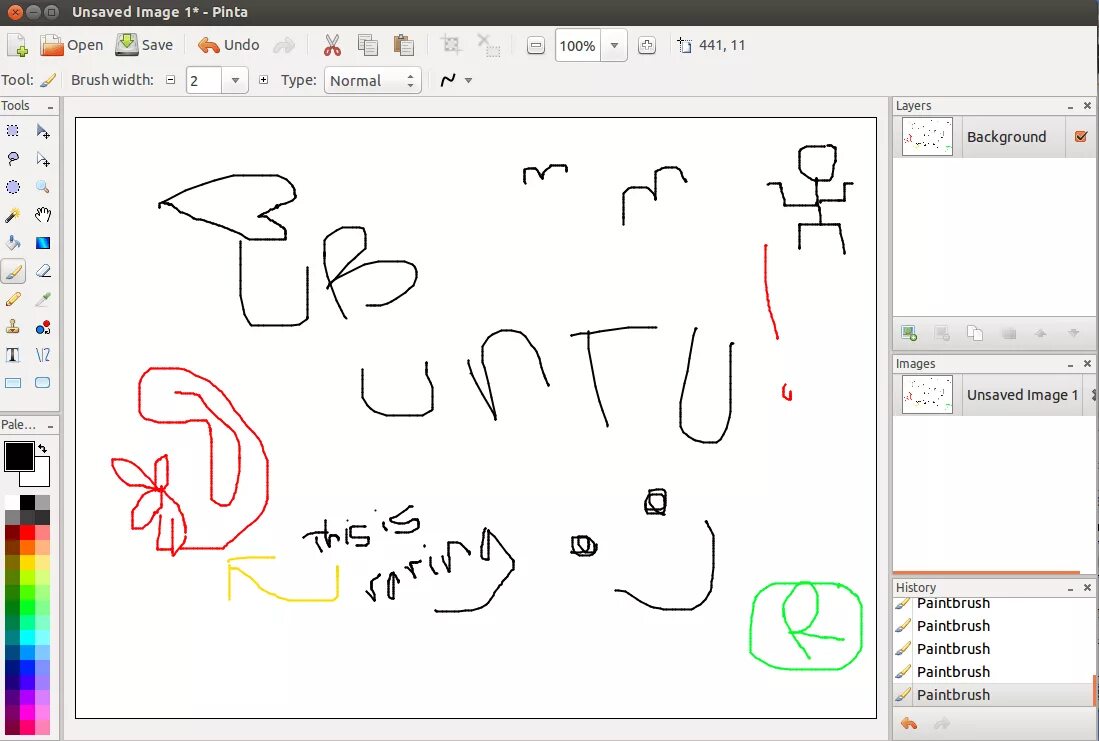Screen dimensions: 1099x741
Task: Collapse the Tools panel with its dash
Action: click(x=50, y=107)
